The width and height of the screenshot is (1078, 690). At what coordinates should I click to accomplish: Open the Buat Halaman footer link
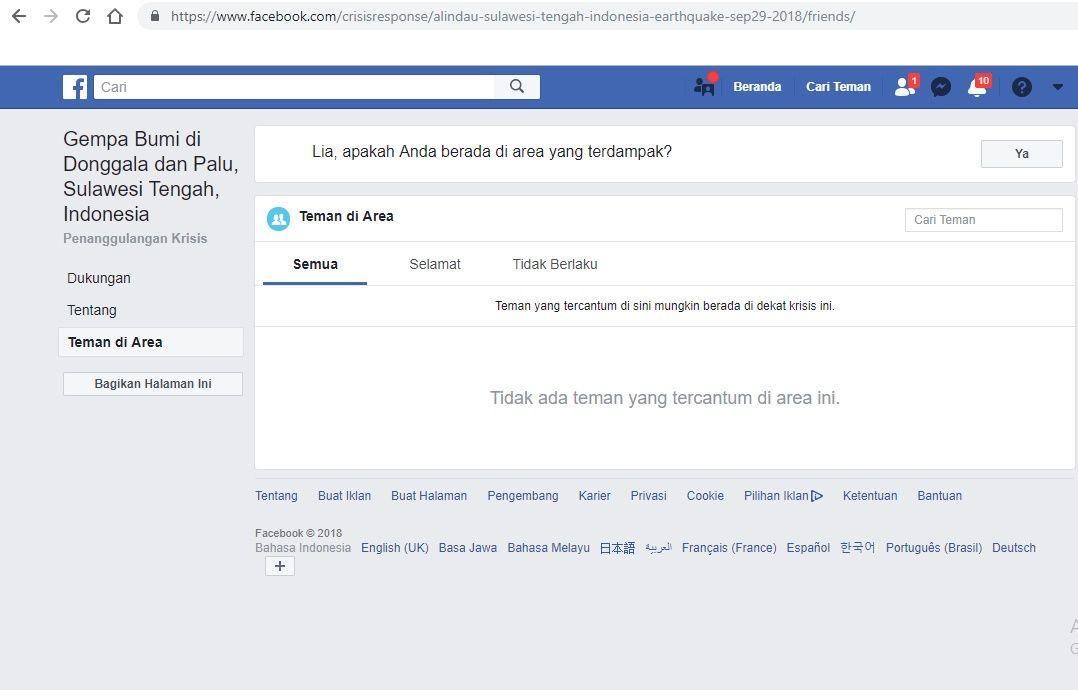(x=429, y=496)
